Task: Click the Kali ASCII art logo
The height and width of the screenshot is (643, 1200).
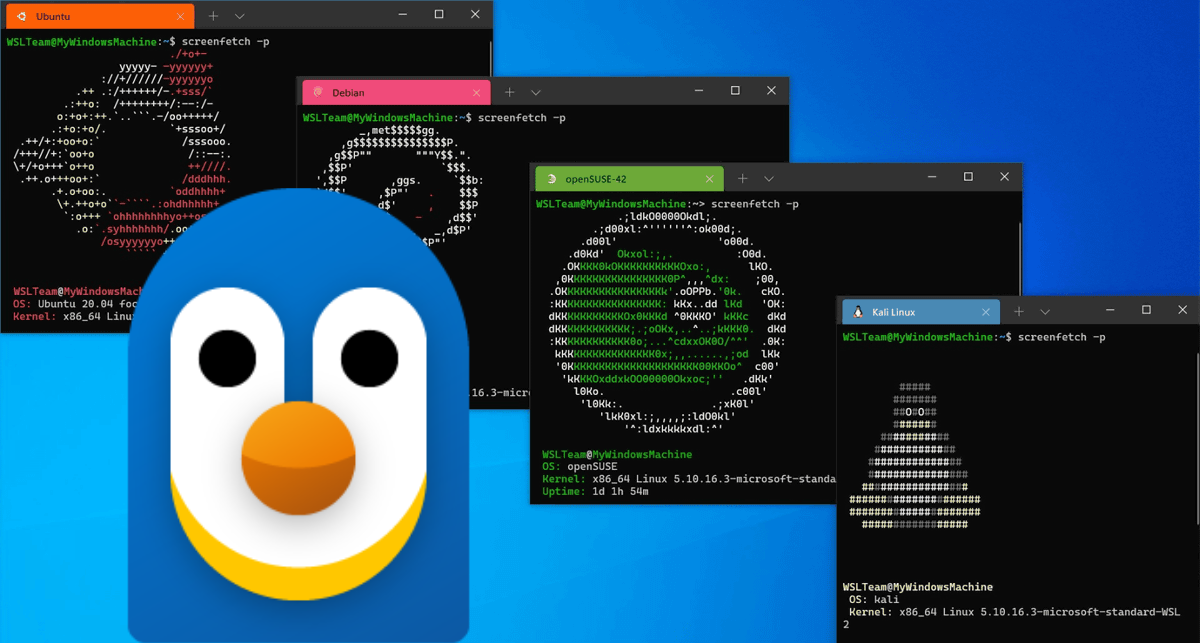Action: [915, 455]
